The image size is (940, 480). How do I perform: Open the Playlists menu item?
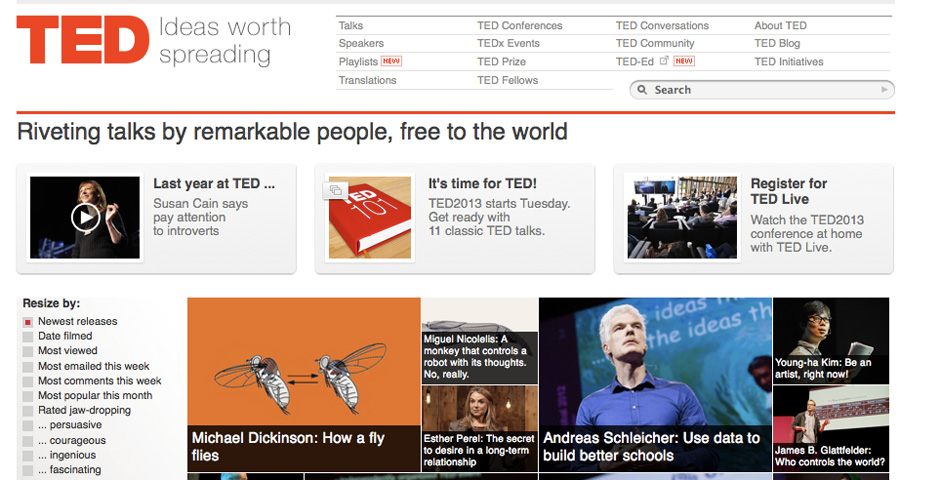click(358, 61)
